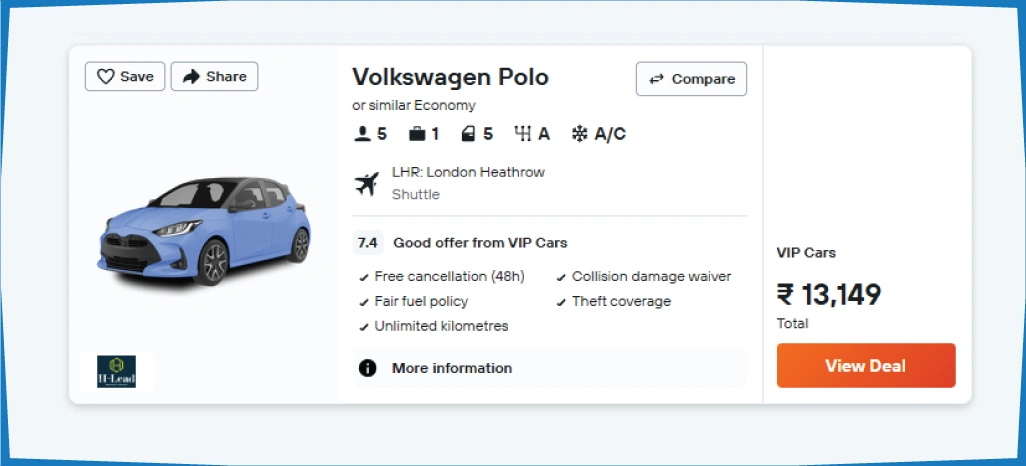Click the car doors icon
This screenshot has width=1026, height=466.
[x=469, y=134]
